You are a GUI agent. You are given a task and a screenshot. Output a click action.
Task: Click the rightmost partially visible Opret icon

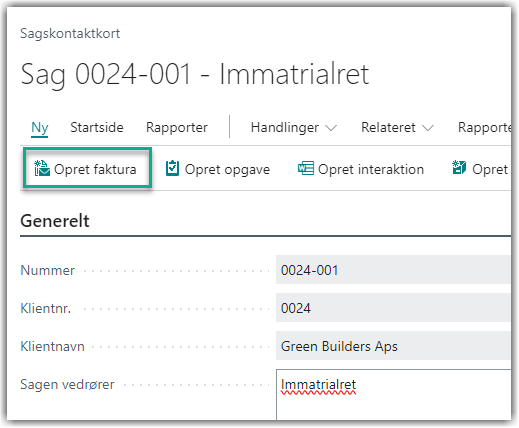[x=459, y=168]
